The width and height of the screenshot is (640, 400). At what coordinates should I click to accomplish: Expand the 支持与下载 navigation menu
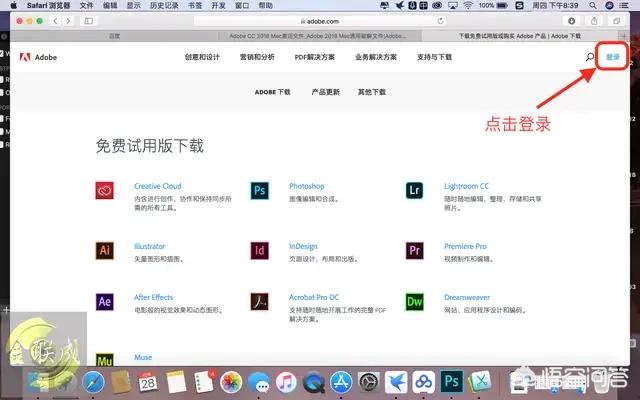coord(434,57)
